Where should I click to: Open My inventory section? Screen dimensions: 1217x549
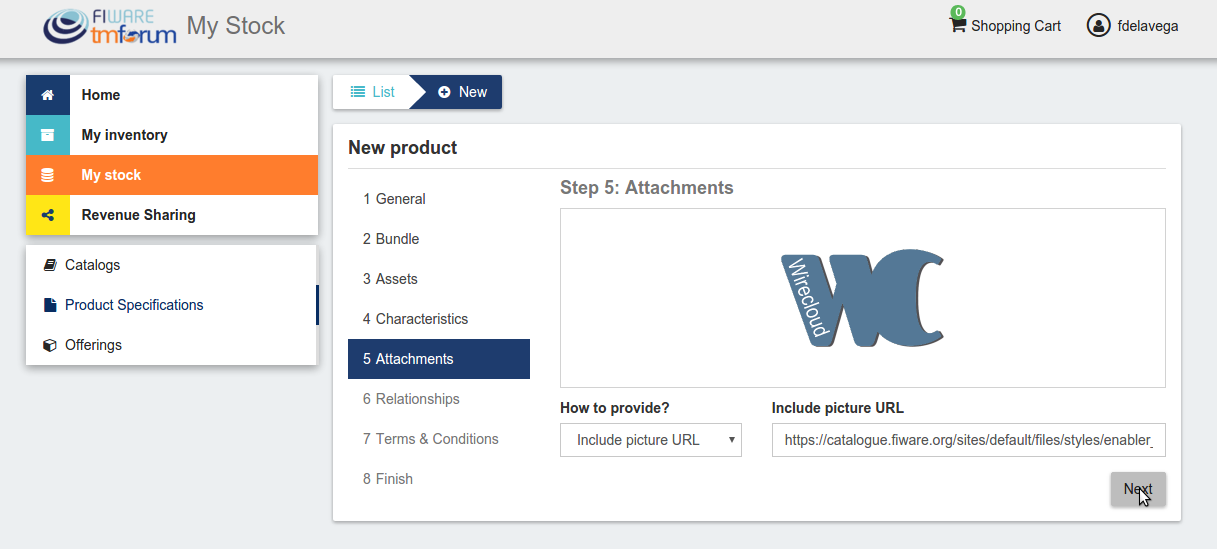click(172, 135)
